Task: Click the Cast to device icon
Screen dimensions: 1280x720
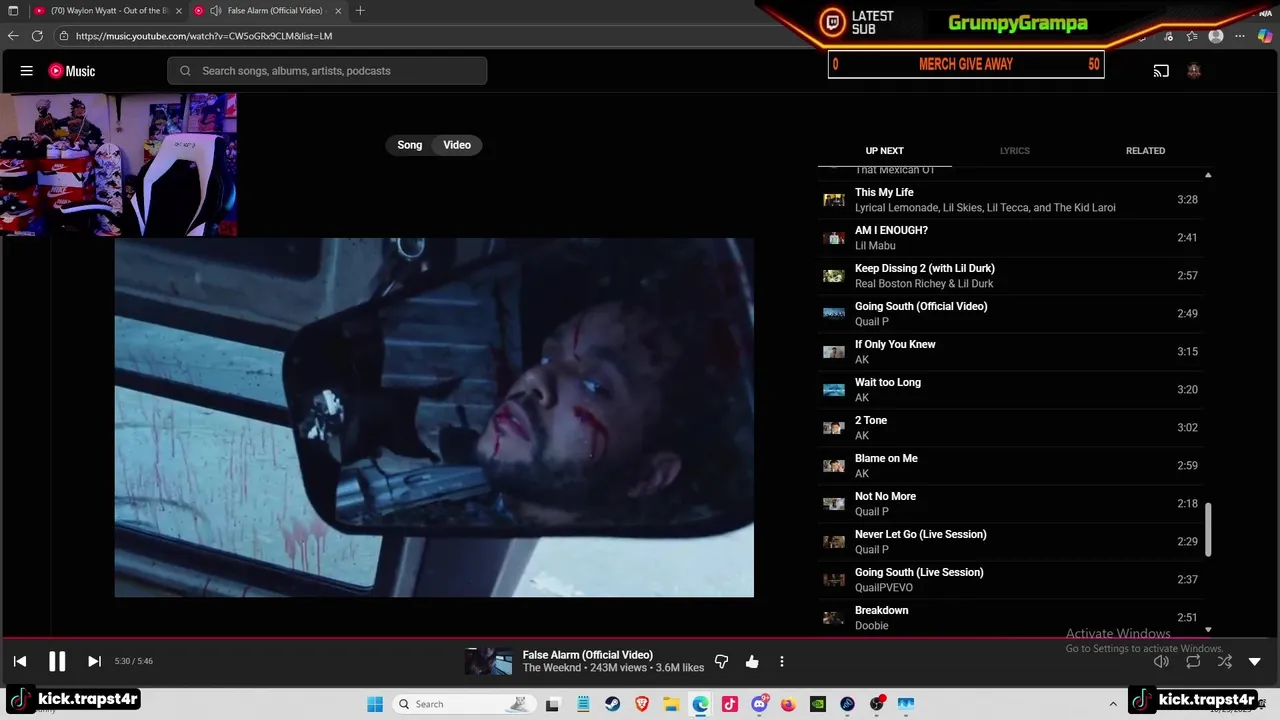Action: point(1161,71)
